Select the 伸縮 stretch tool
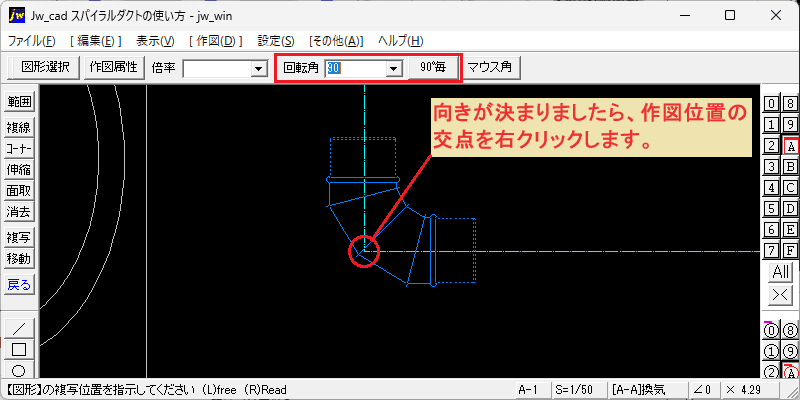Viewport: 800px width, 400px height. click(x=19, y=169)
